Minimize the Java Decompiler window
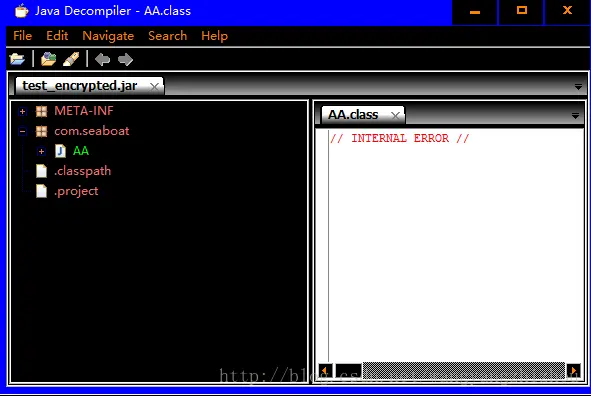The image size is (591, 396). 475,12
